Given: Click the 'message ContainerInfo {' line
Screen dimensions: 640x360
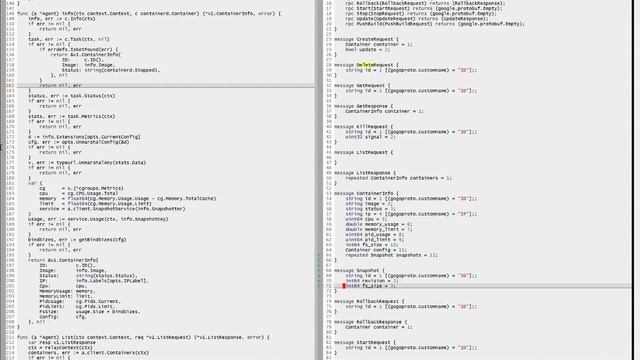Looking at the screenshot, I should click(x=366, y=193).
